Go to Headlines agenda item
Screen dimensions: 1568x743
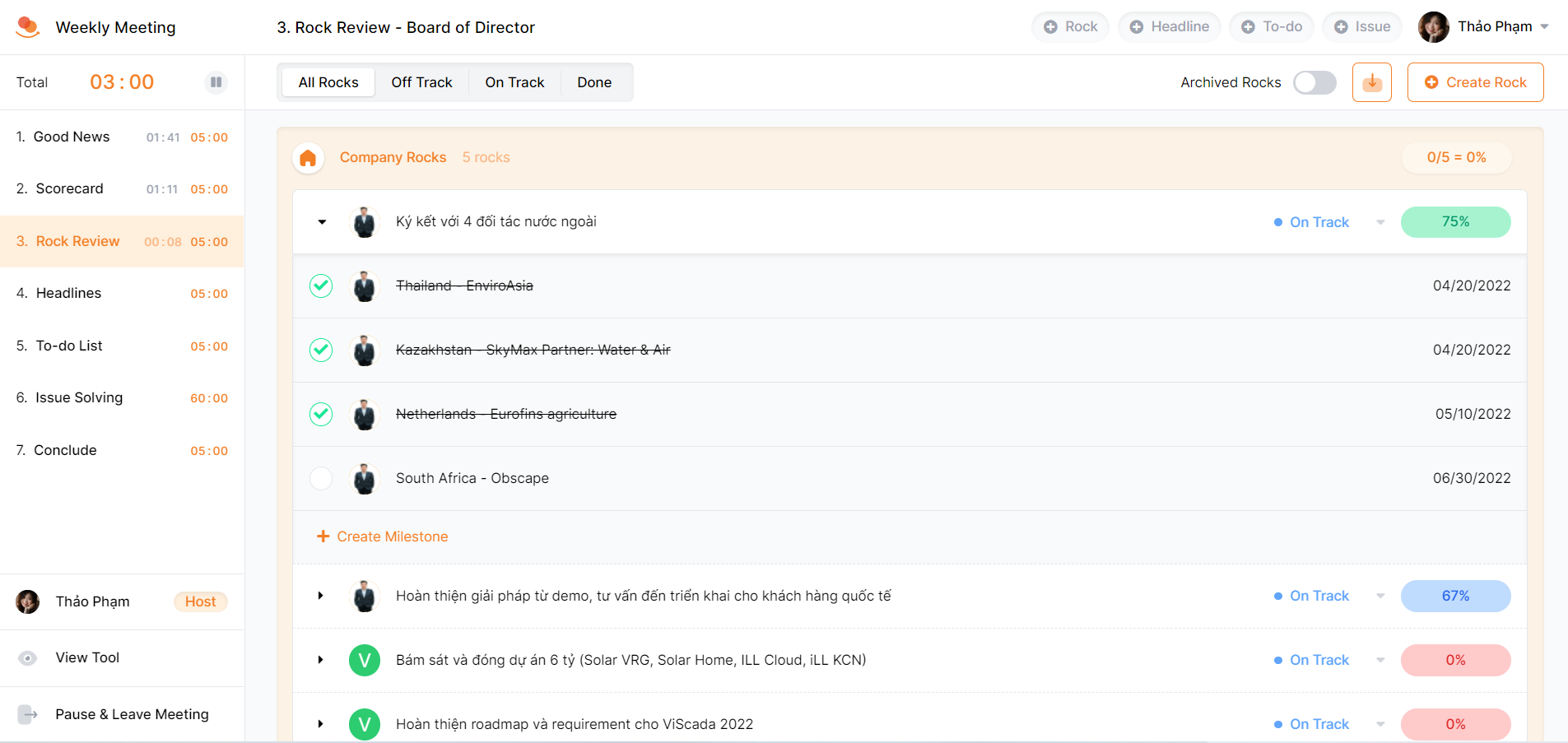pyautogui.click(x=122, y=294)
